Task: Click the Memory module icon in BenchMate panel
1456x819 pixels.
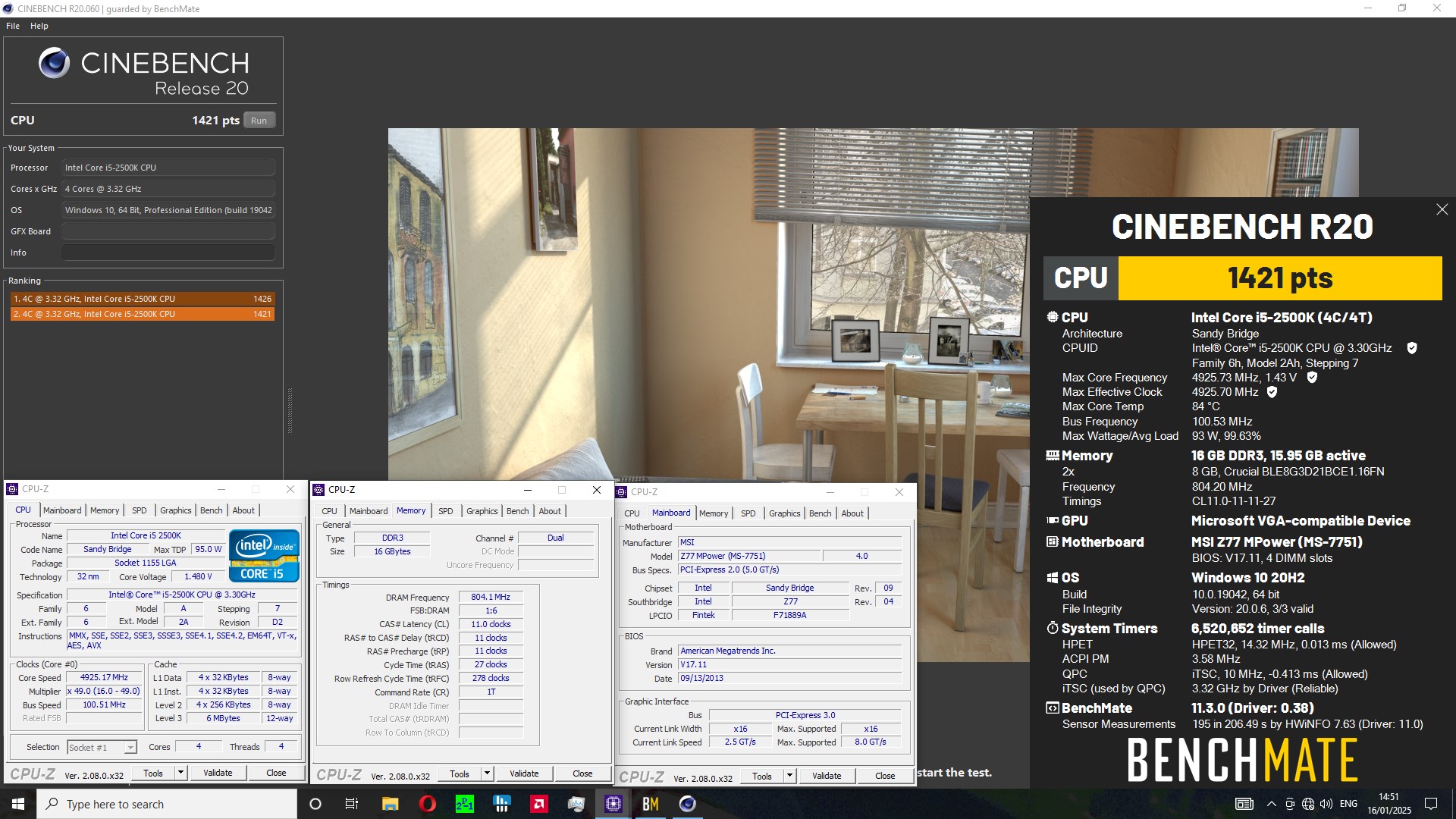Action: pos(1053,455)
